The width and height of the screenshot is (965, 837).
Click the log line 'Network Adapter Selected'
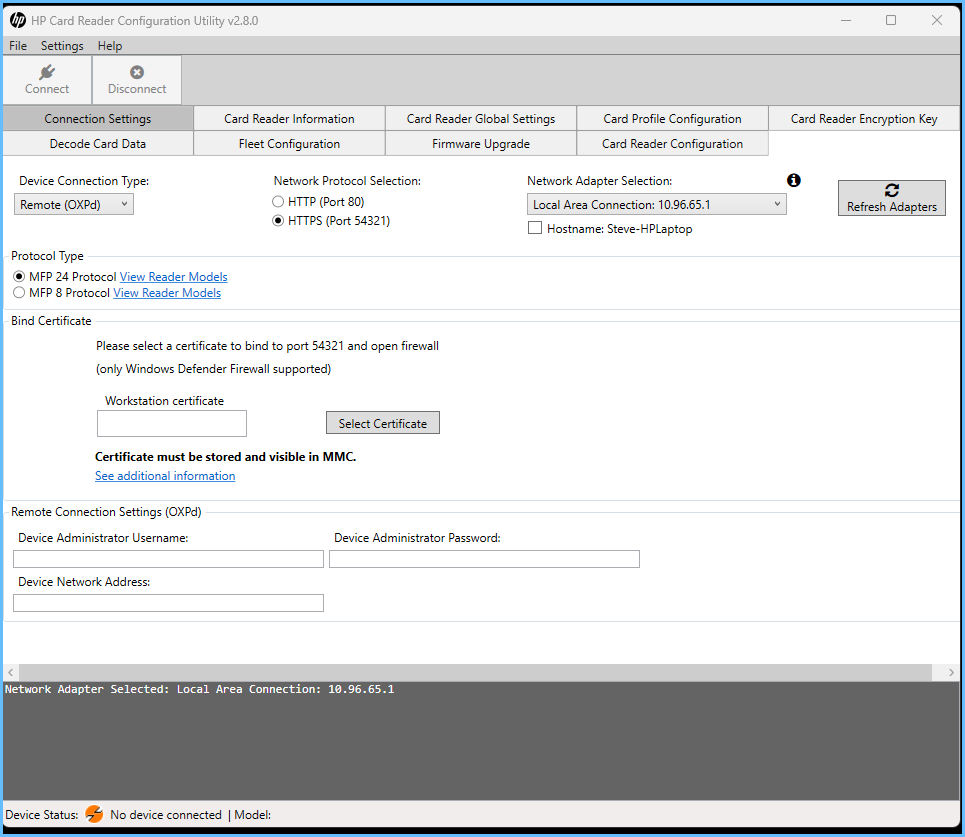(199, 689)
